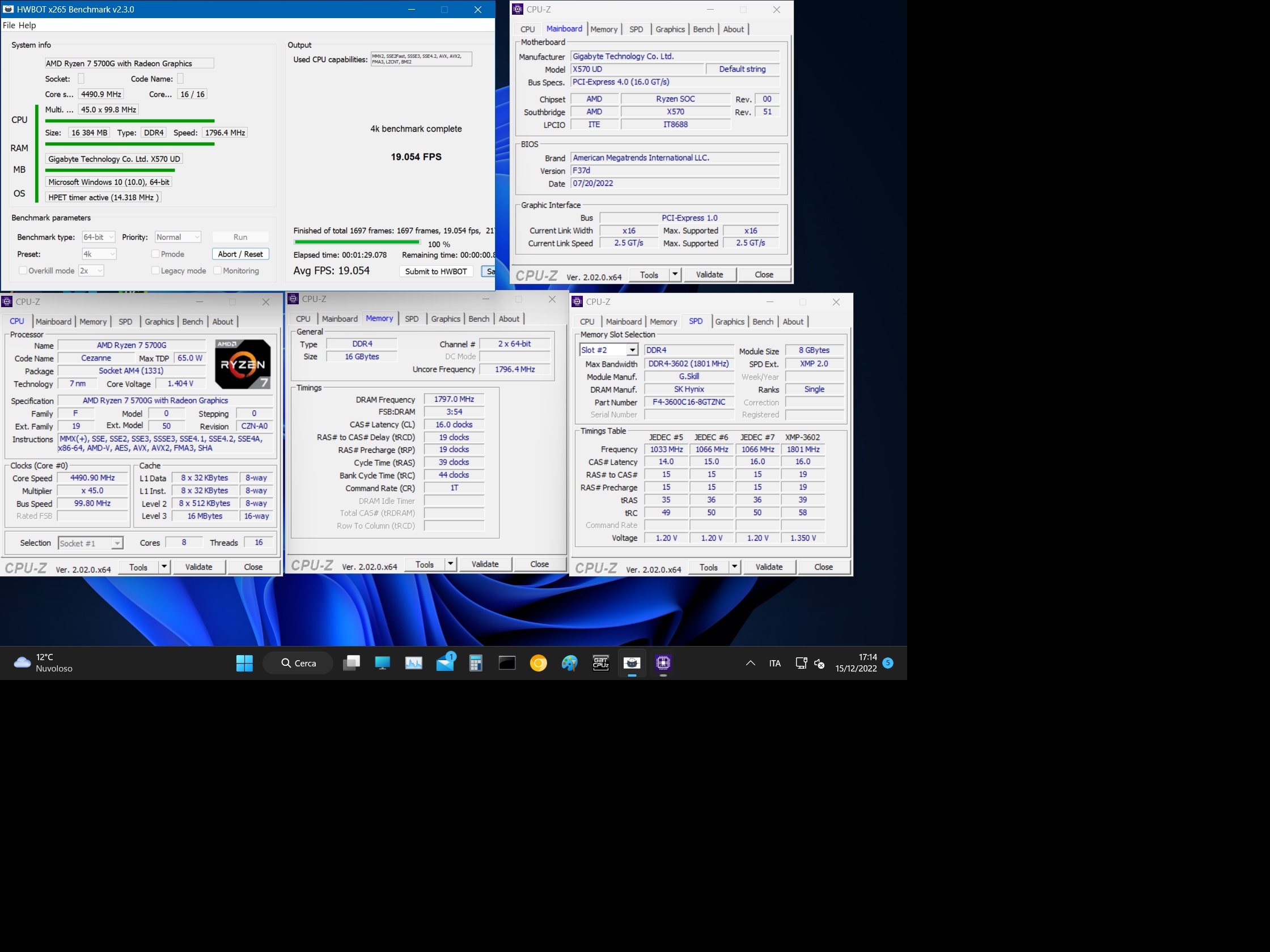Open the Windows Start menu

[244, 663]
